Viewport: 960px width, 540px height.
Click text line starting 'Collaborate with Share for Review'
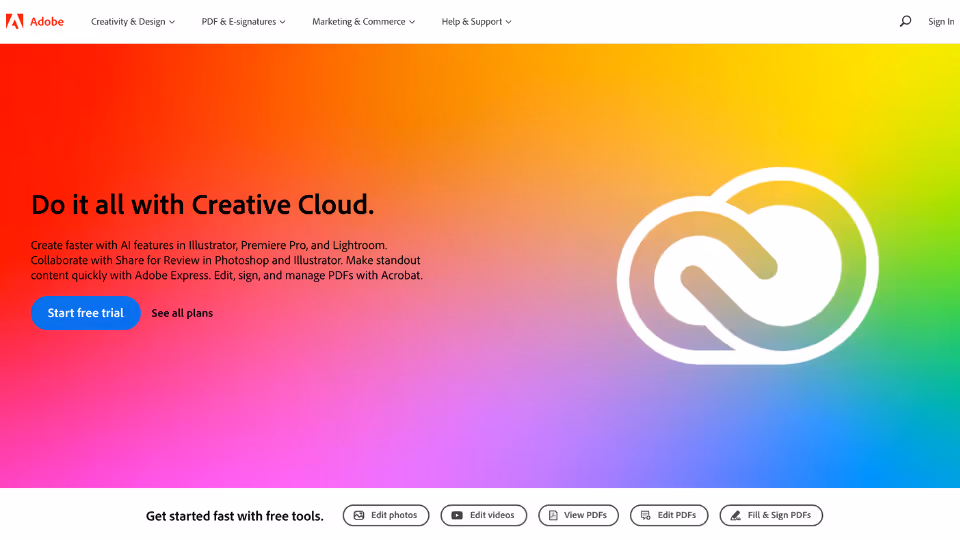pos(225,260)
